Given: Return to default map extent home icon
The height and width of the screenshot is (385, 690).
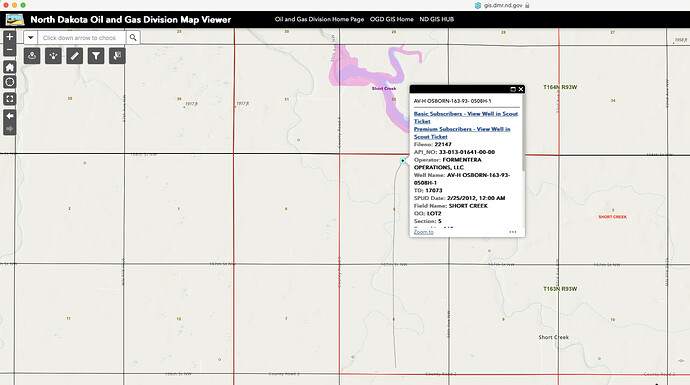Looking at the screenshot, I should [x=10, y=67].
